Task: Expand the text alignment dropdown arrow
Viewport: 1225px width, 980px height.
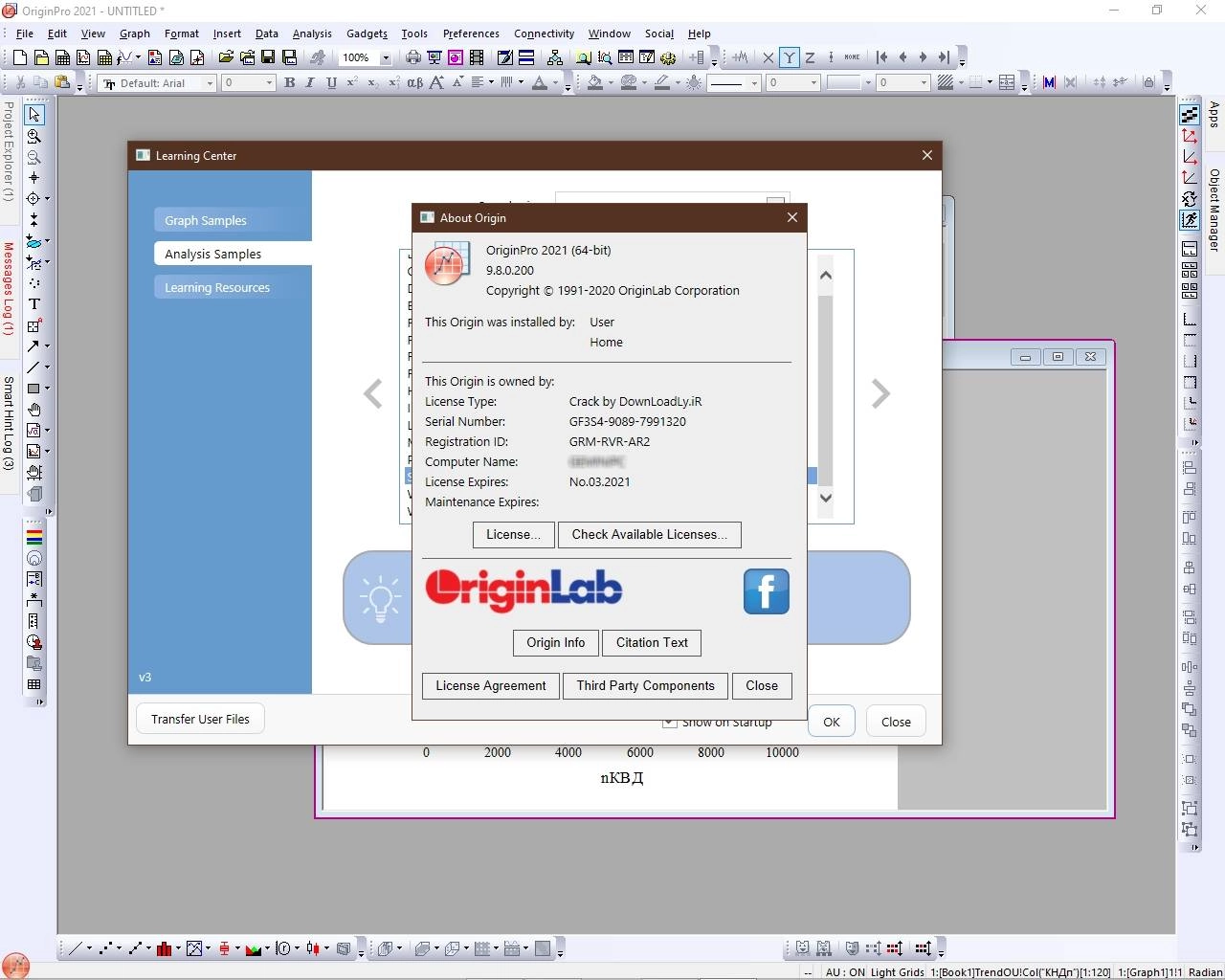Action: tap(491, 83)
